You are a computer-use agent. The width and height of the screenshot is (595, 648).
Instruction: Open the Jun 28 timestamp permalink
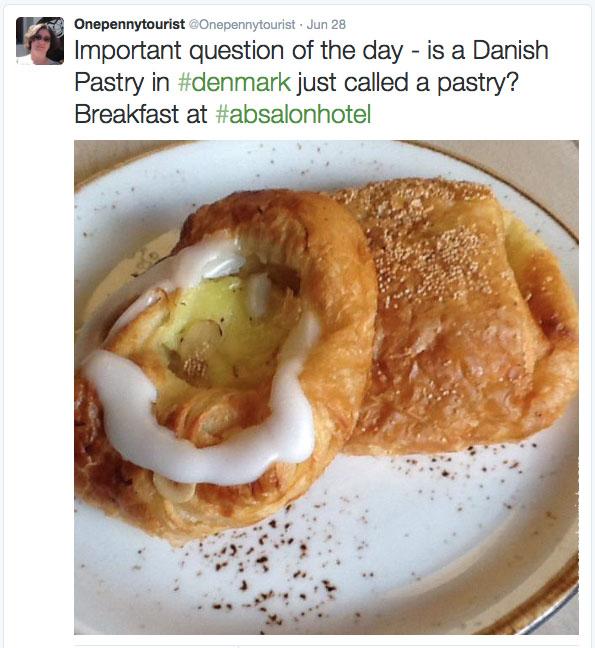pyautogui.click(x=326, y=24)
